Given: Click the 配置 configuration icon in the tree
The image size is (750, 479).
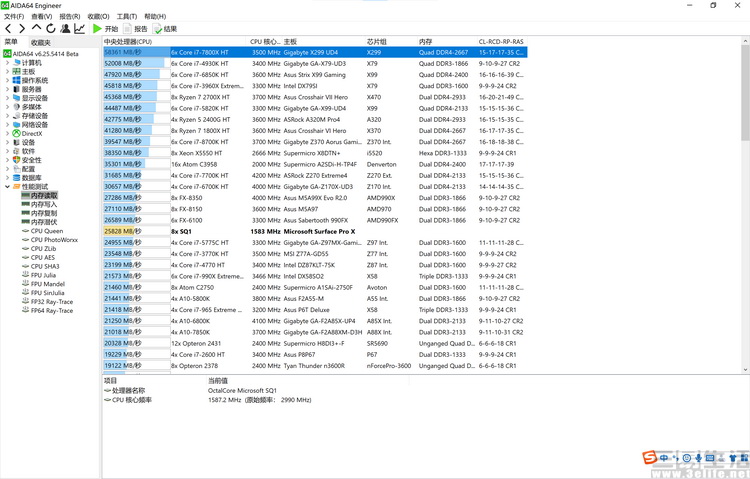Looking at the screenshot, I should pos(17,169).
